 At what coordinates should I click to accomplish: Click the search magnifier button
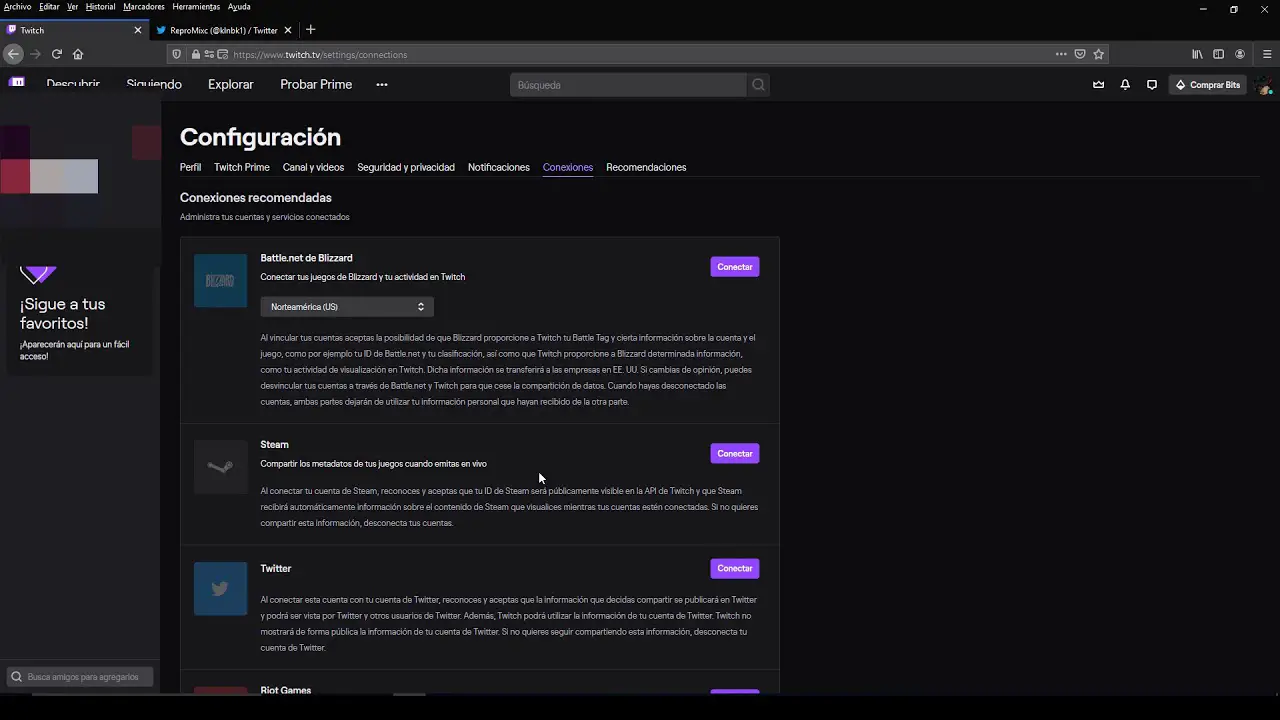(x=758, y=85)
